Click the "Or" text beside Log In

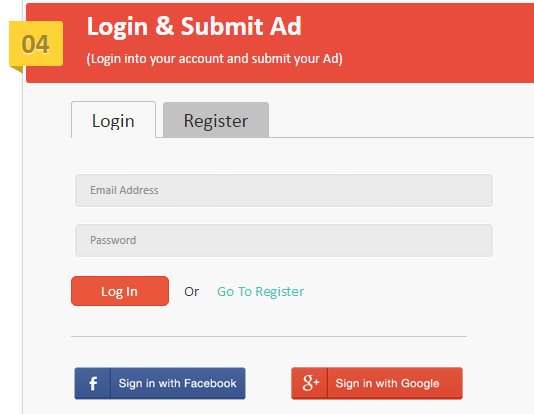pyautogui.click(x=191, y=291)
